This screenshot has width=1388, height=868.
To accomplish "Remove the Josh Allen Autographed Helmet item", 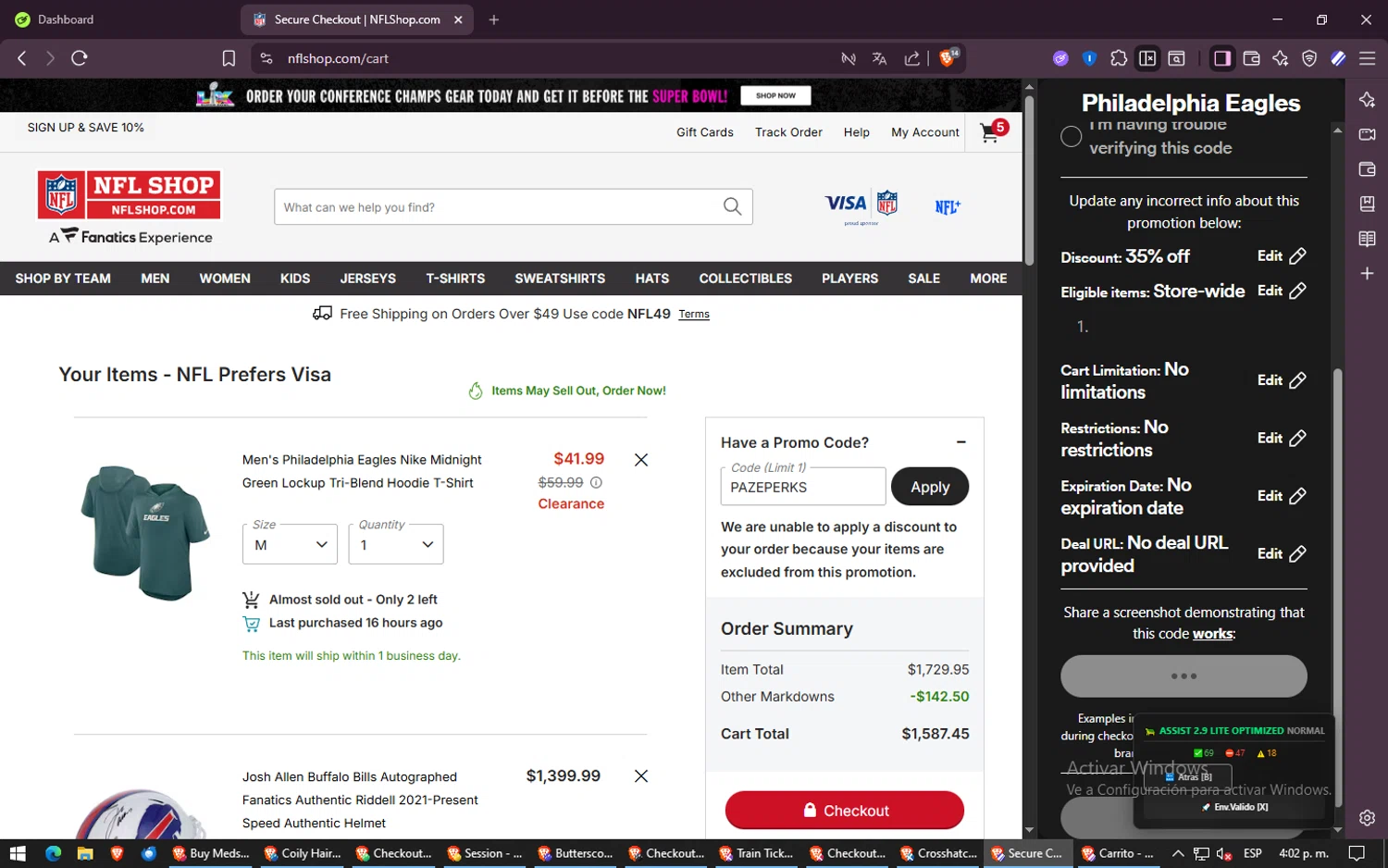I will pyautogui.click(x=640, y=776).
